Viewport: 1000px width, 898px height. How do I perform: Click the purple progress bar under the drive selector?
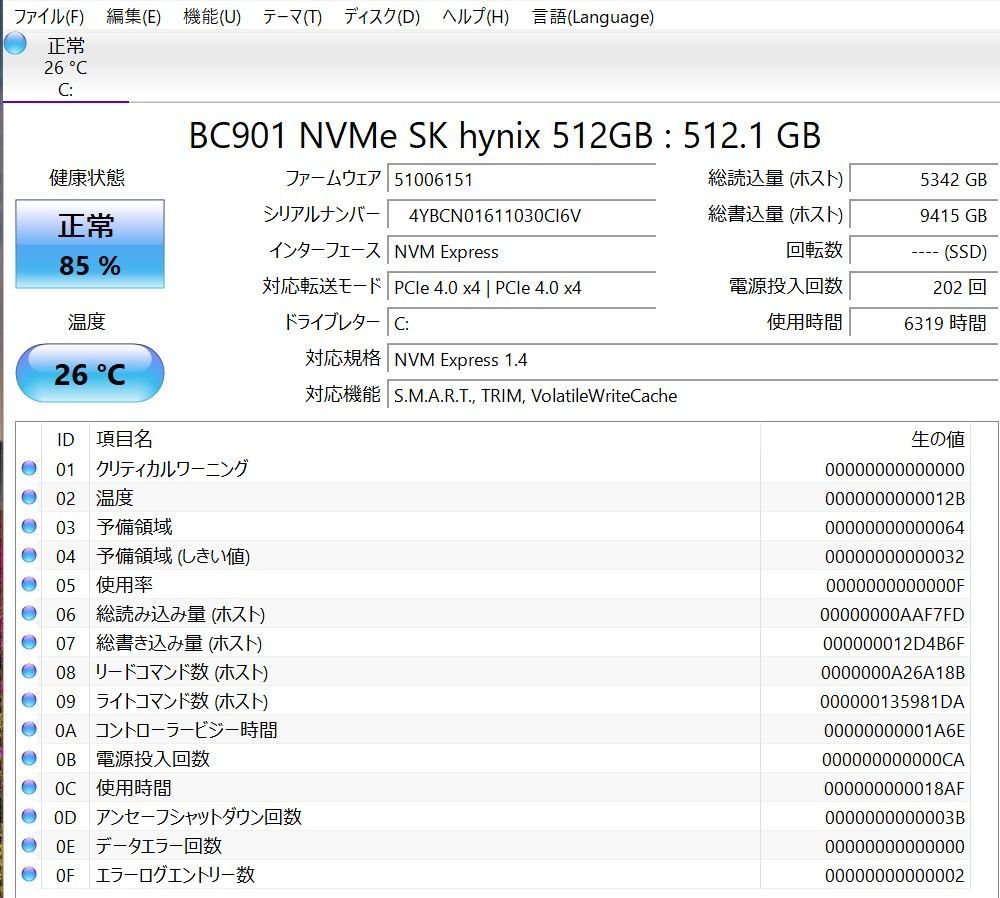pos(65,100)
